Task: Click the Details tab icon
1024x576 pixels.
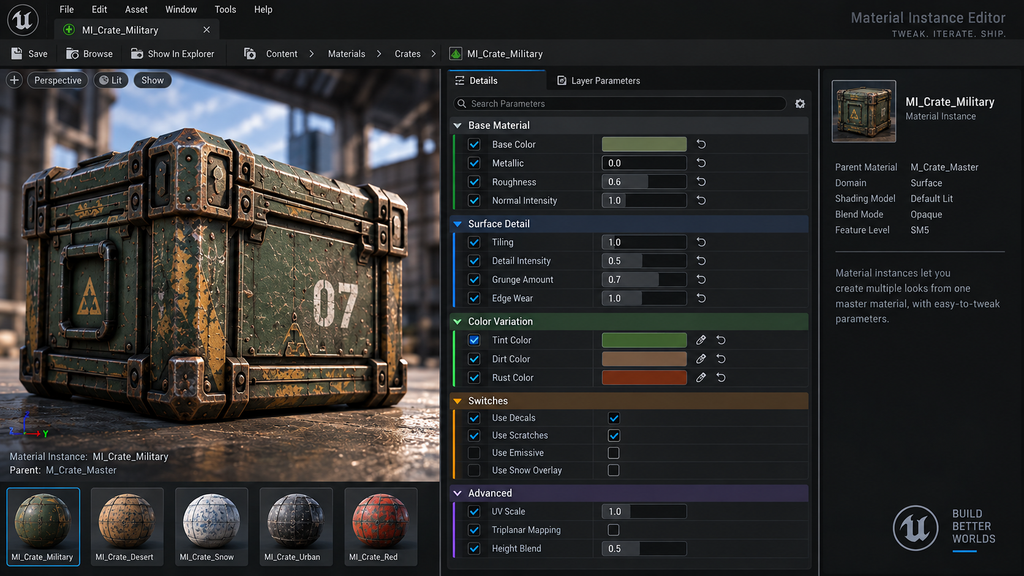Action: [x=460, y=80]
